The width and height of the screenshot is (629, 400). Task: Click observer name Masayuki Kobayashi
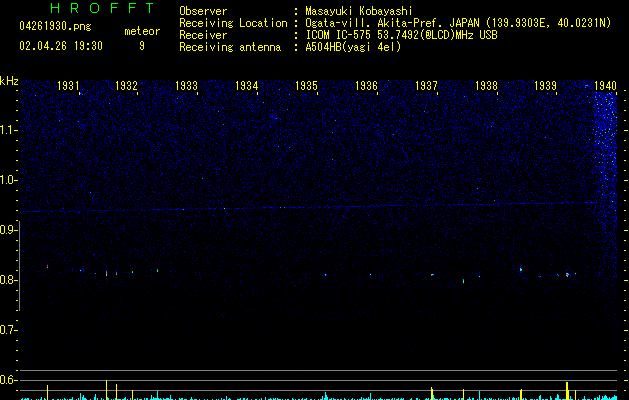[x=359, y=11]
